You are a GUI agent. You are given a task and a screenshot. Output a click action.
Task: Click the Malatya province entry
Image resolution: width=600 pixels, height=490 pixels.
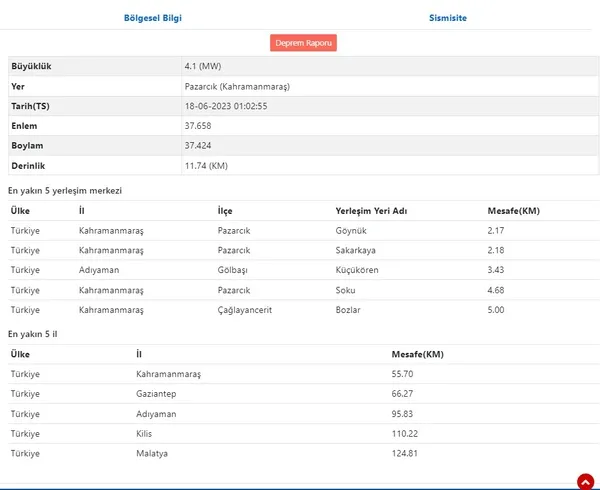tap(152, 454)
